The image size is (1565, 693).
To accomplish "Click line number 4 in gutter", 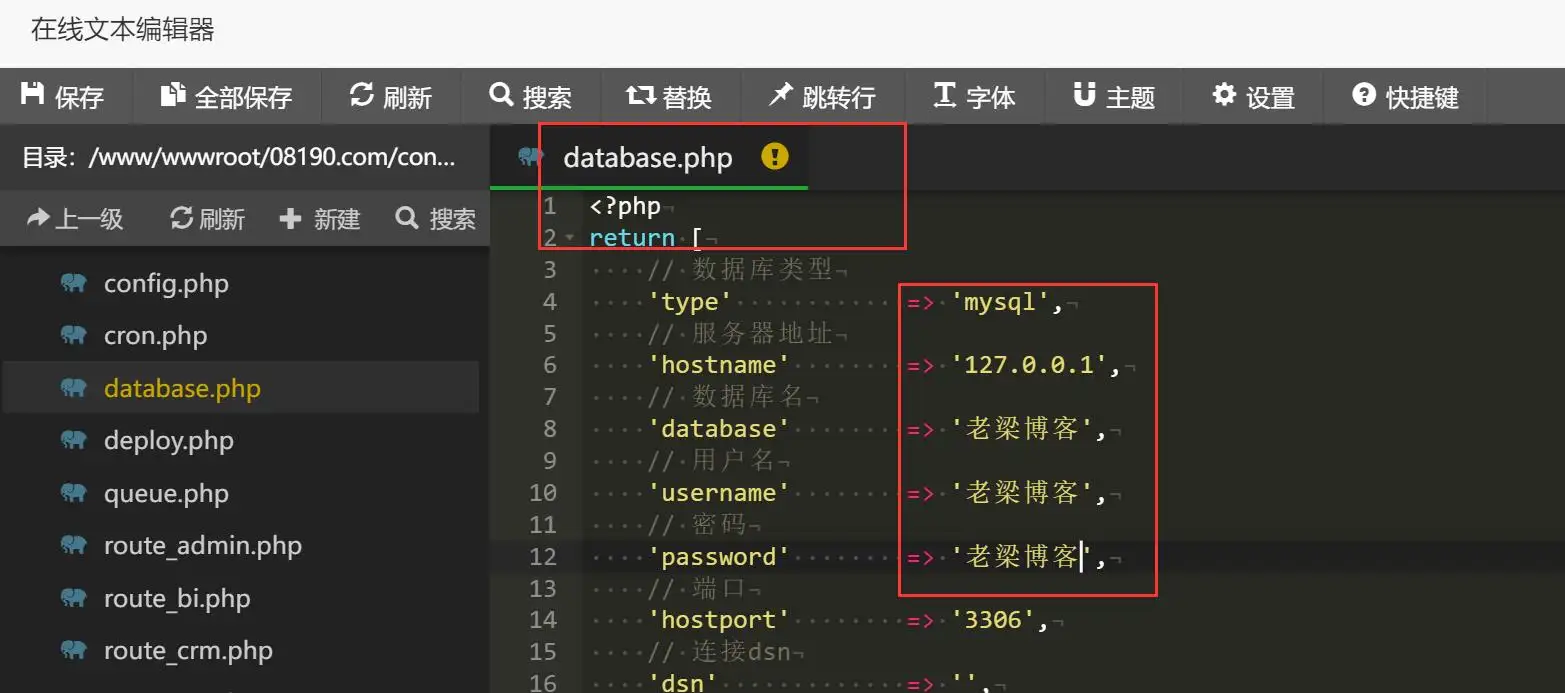I will 549,302.
